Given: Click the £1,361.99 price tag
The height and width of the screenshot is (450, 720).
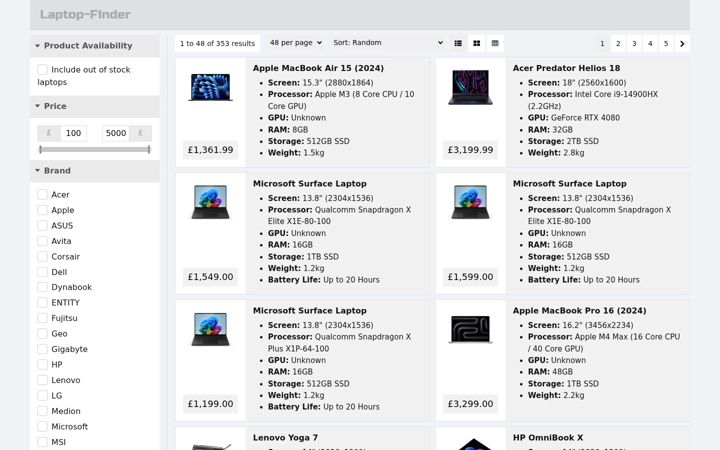Looking at the screenshot, I should coord(210,150).
